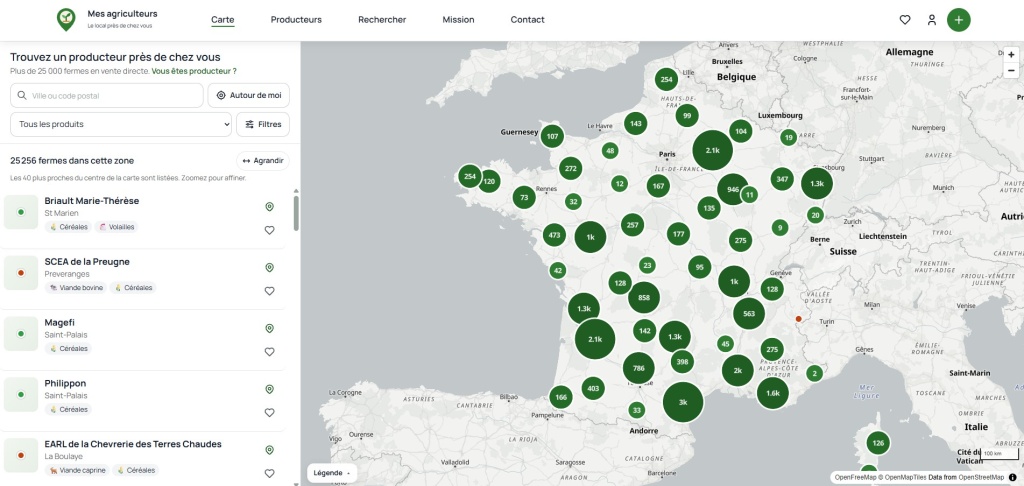Viewport: 1024px width, 486px height.
Task: Open the SCEA de la Preugne name
Action: pyautogui.click(x=87, y=261)
